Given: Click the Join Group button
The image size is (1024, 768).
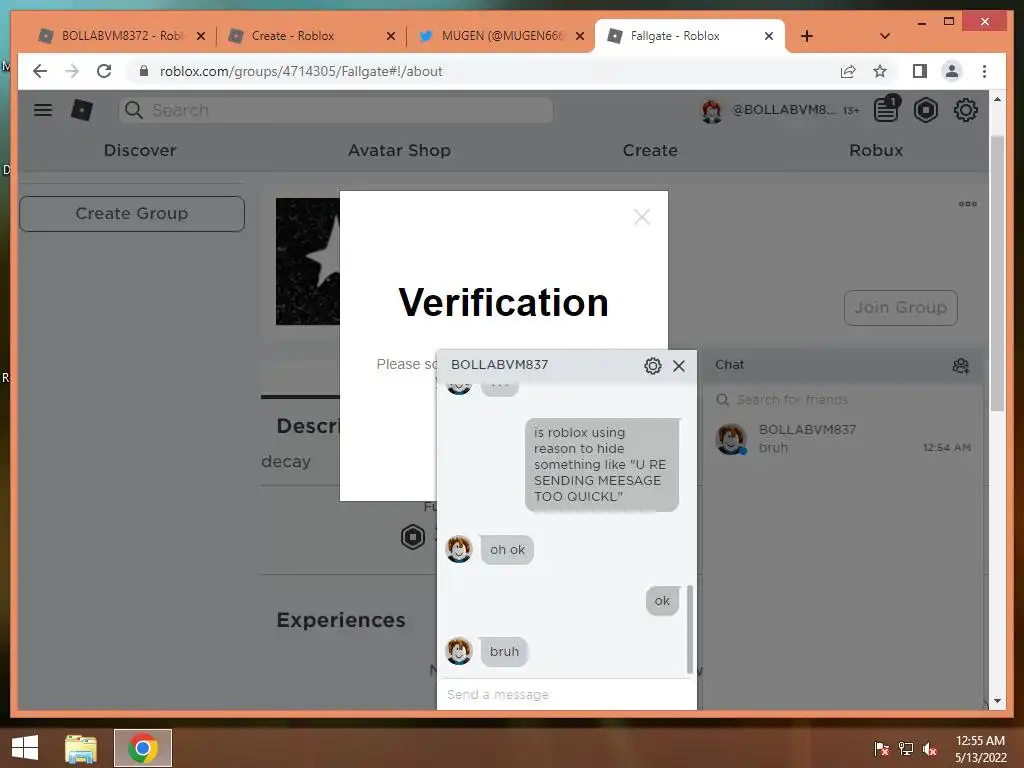Looking at the screenshot, I should pyautogui.click(x=901, y=308).
